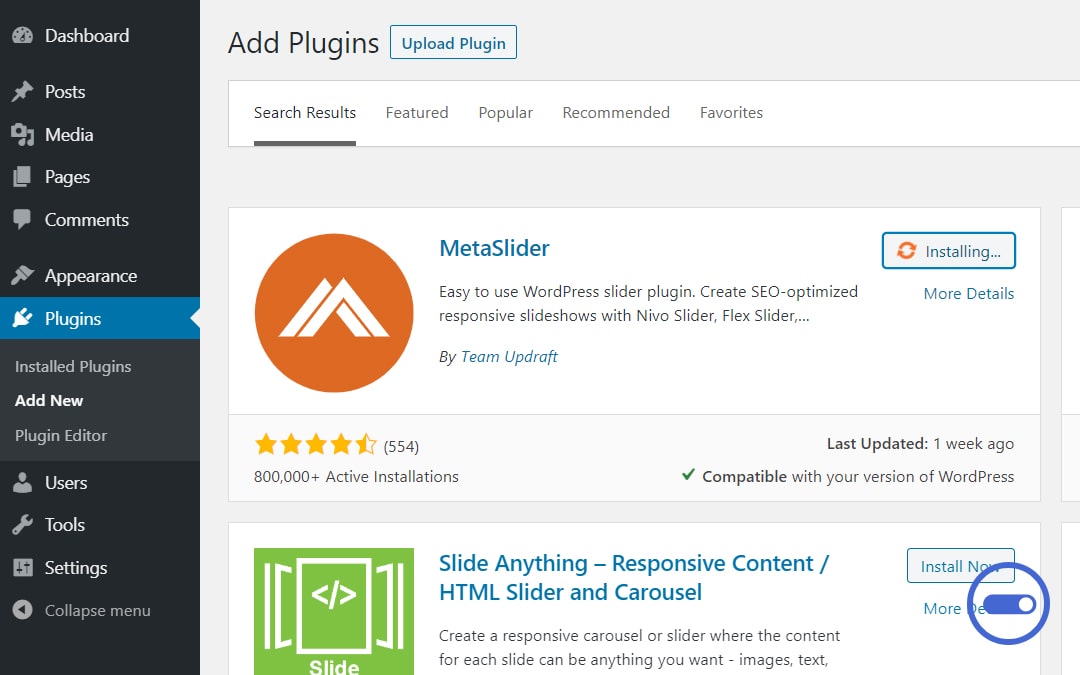
Task: Open MetaSlider More Details link
Action: 968,293
